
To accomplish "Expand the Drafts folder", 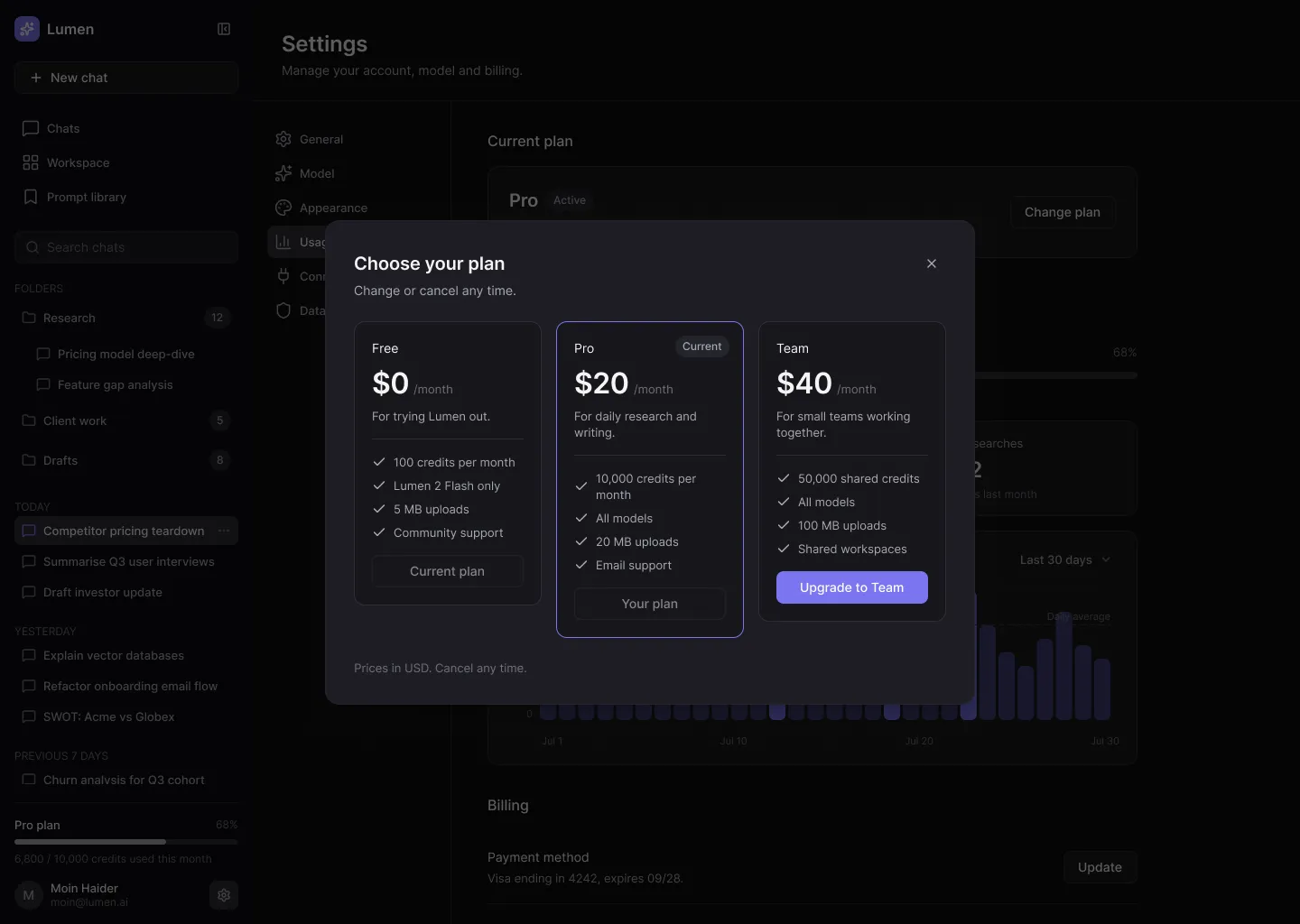I will click(x=126, y=460).
